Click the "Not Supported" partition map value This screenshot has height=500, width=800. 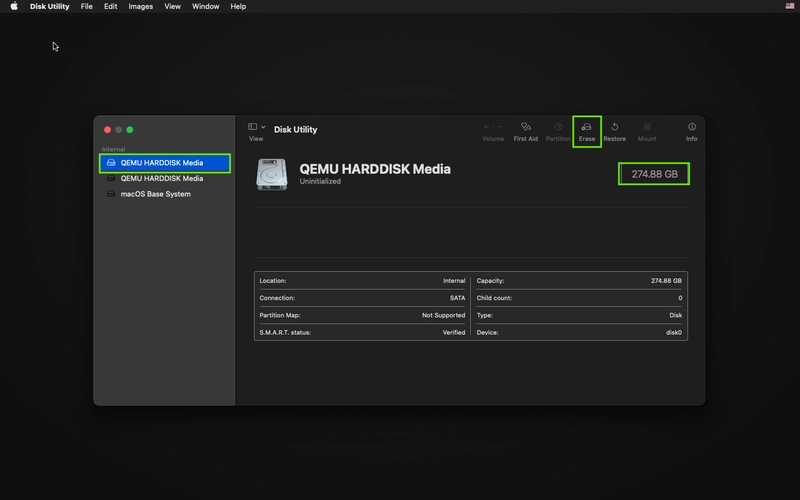(443, 315)
